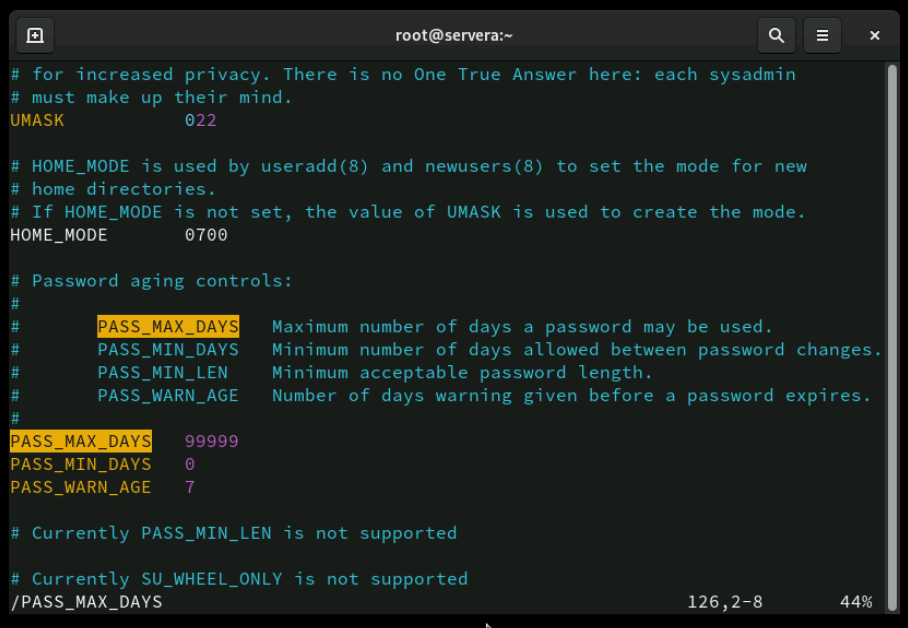Click the 44% file position indicator
Viewport: 908px width, 628px height.
[856, 602]
